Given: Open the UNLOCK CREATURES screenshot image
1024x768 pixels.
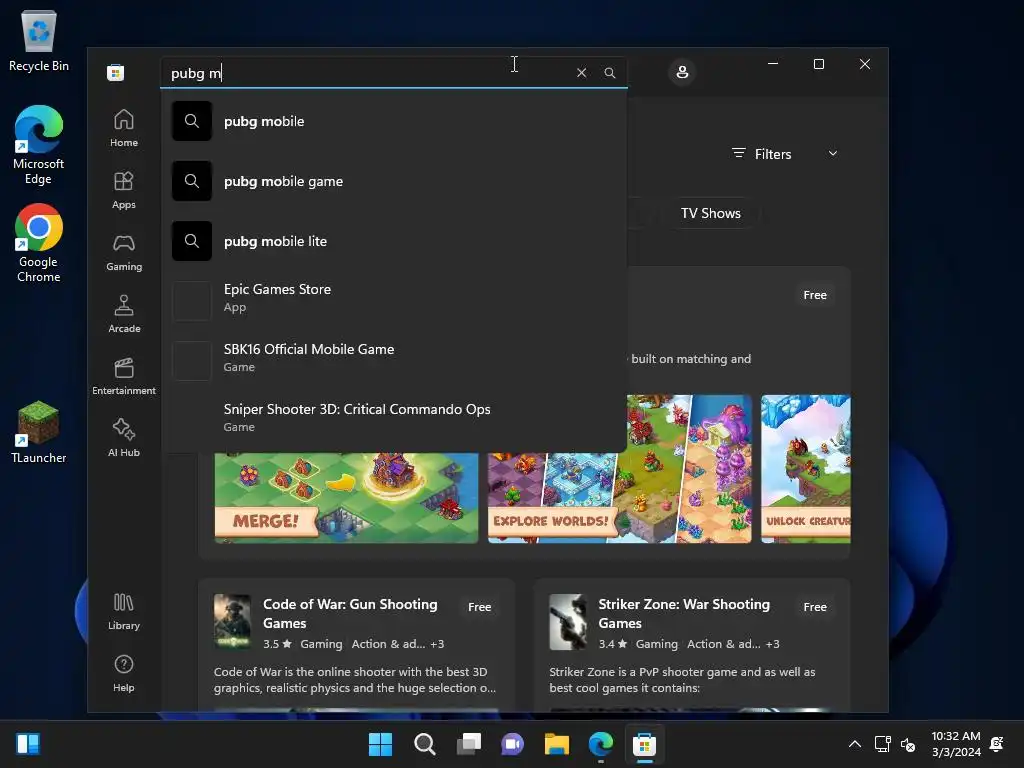Looking at the screenshot, I should click(x=805, y=469).
